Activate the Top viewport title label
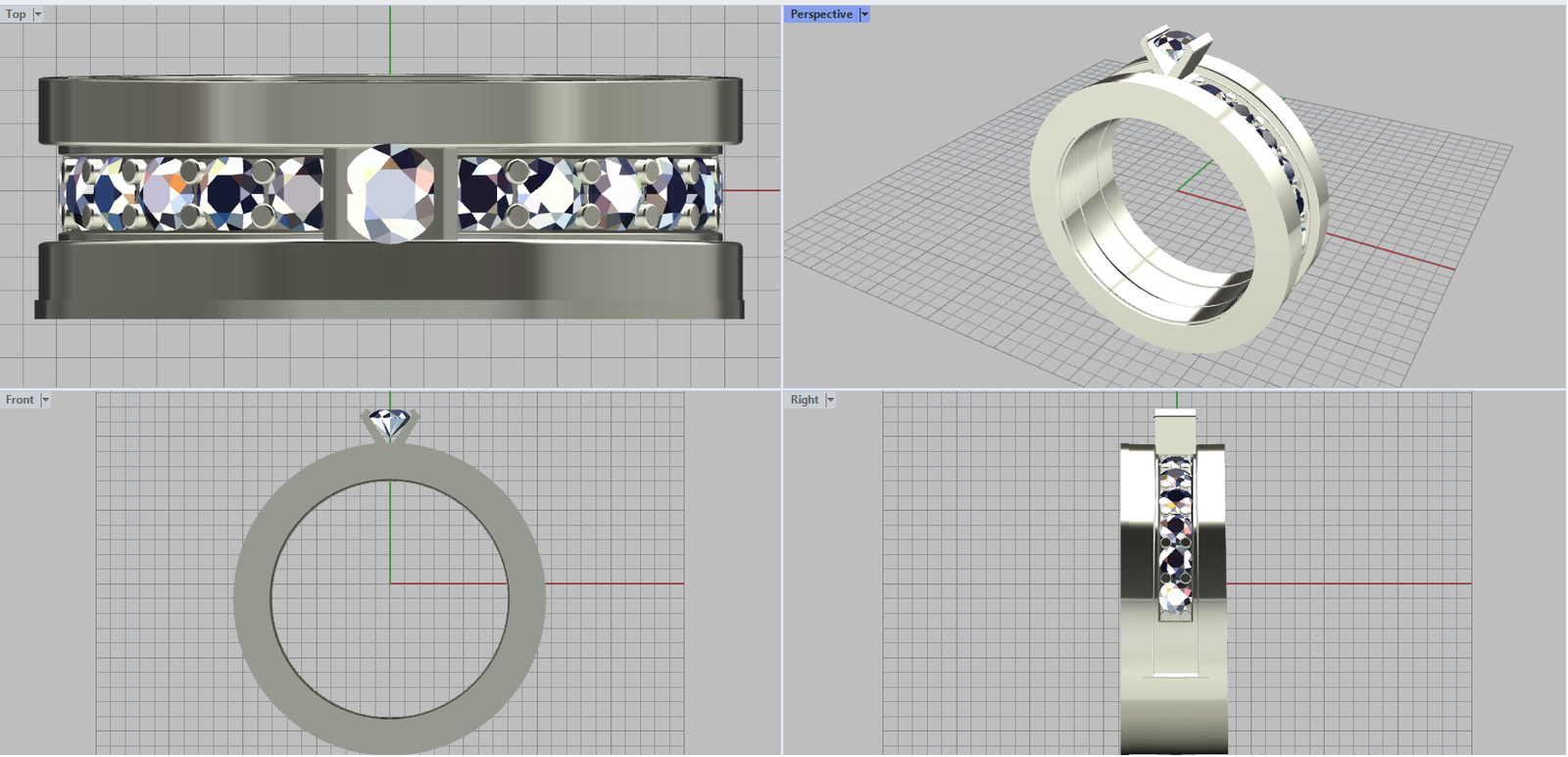Viewport: 1568px width, 757px height. pos(16,15)
